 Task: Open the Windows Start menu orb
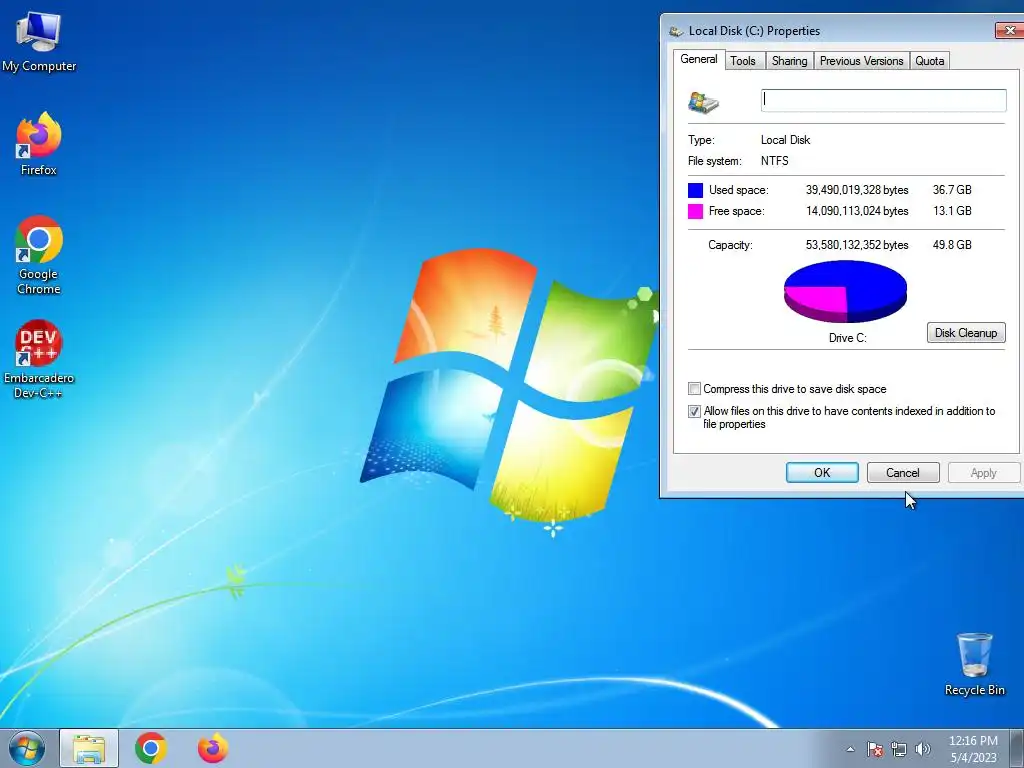[27, 748]
